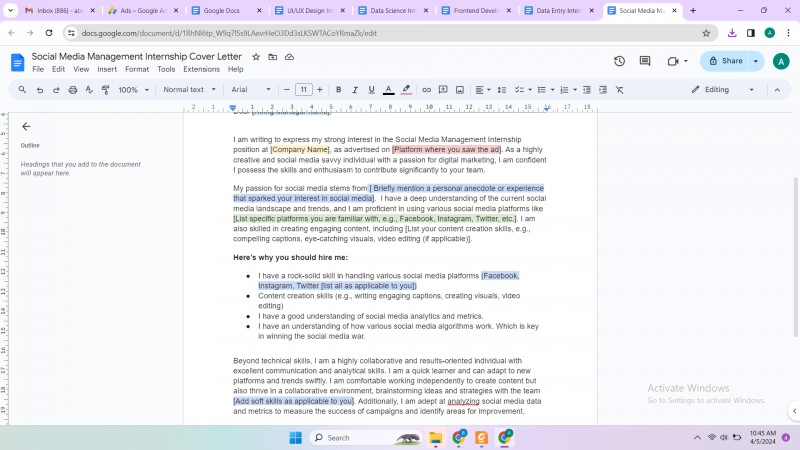Decrease paragraph indent
The image size is (800, 450).
(587, 90)
